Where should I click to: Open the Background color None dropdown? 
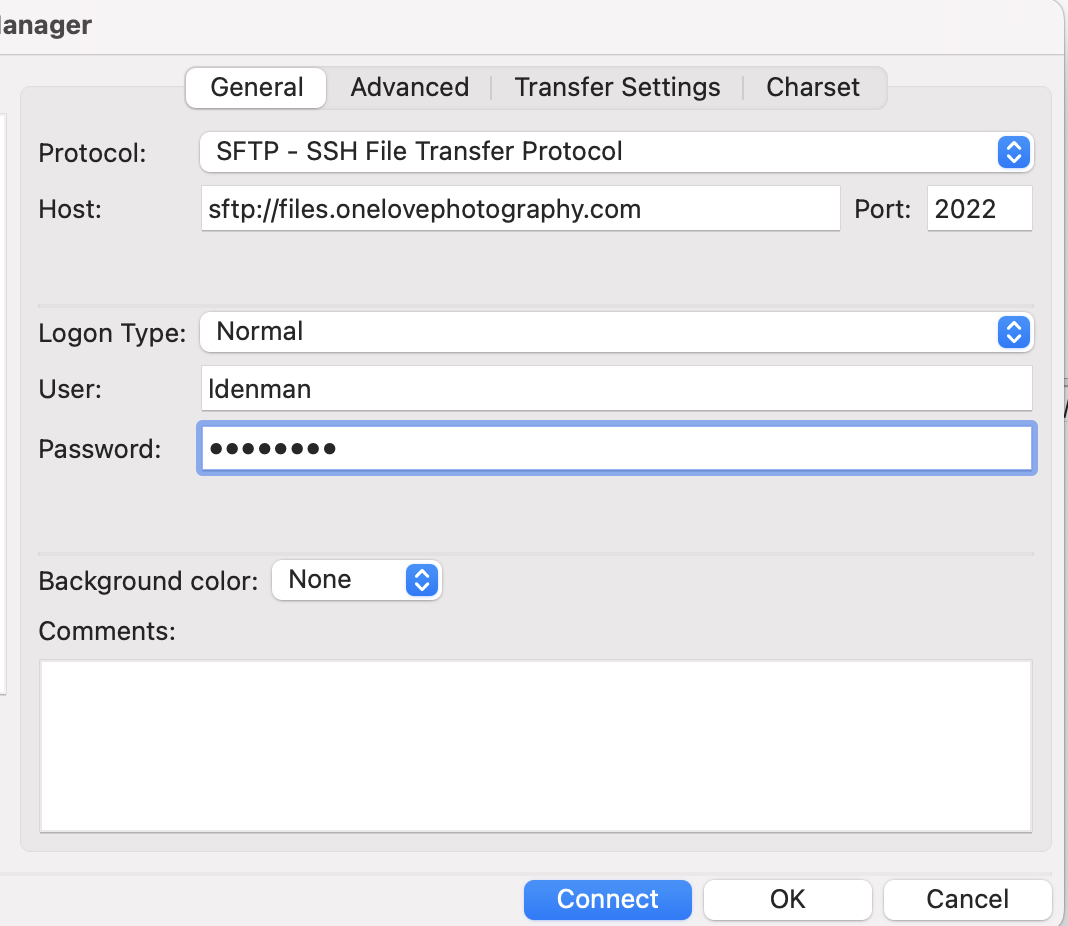pos(340,580)
